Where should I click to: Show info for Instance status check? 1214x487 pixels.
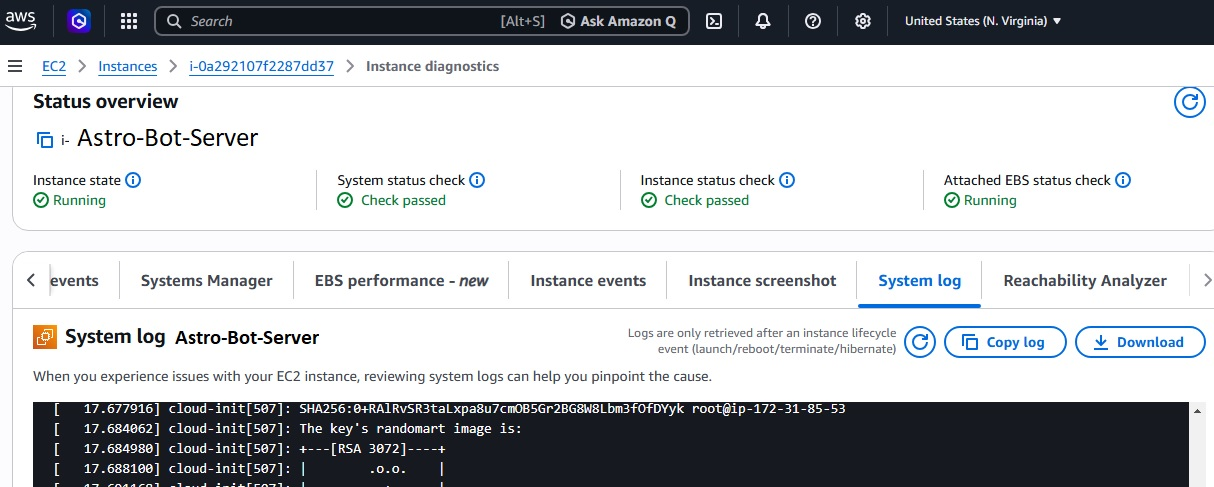(x=787, y=180)
